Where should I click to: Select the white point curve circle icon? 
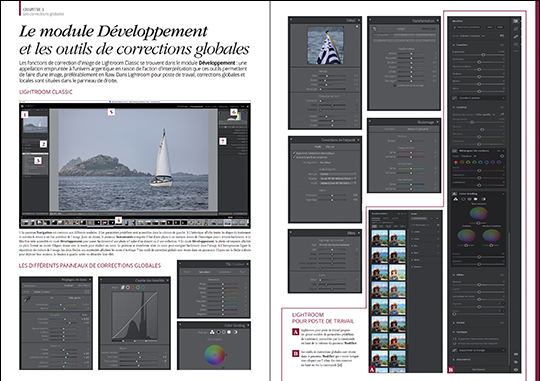pyautogui.click(x=128, y=287)
